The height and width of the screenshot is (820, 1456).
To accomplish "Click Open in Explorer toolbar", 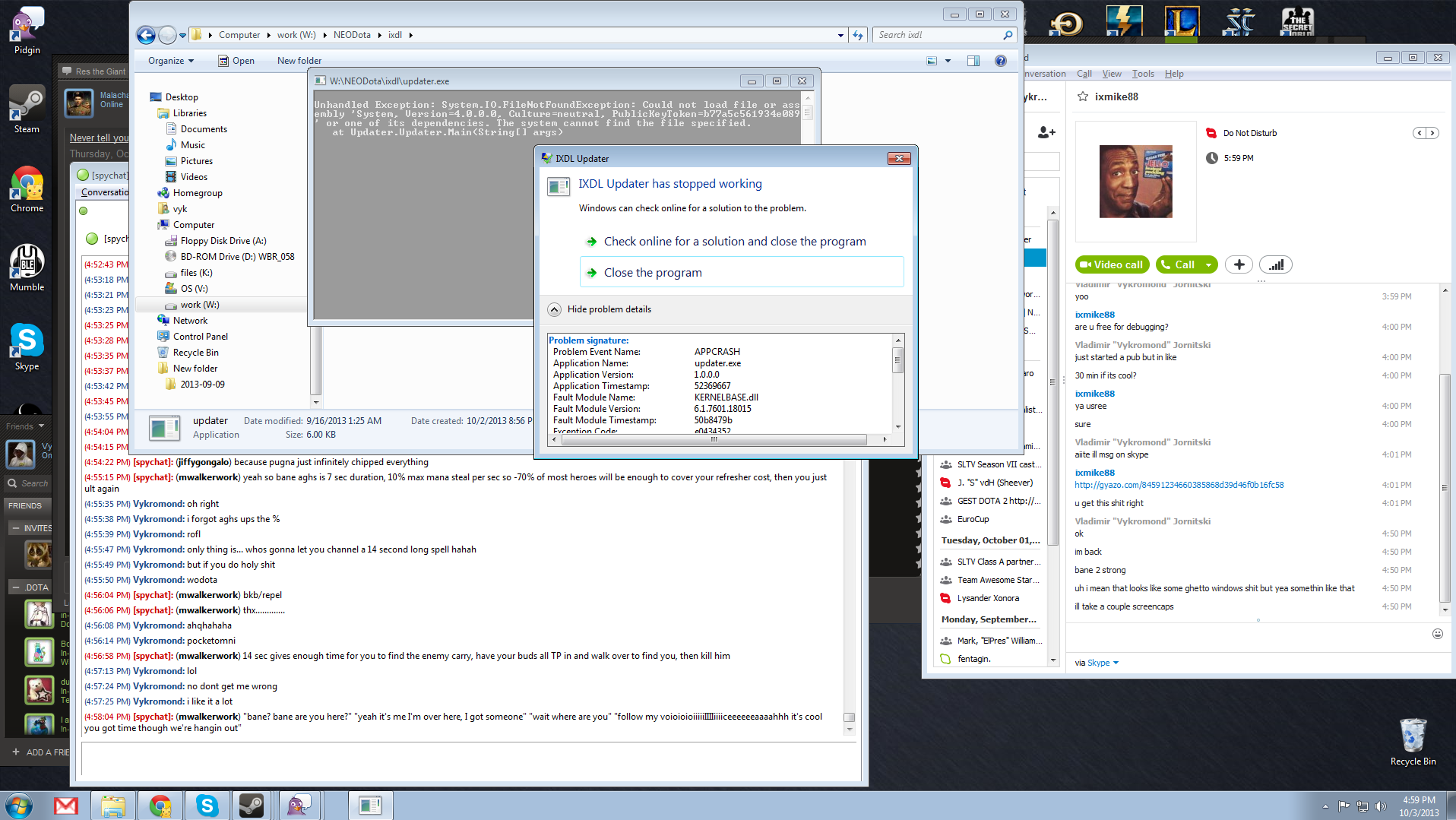I will (236, 61).
